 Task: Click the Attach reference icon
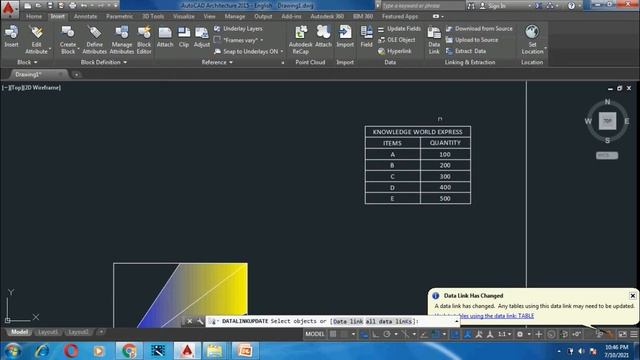point(165,33)
